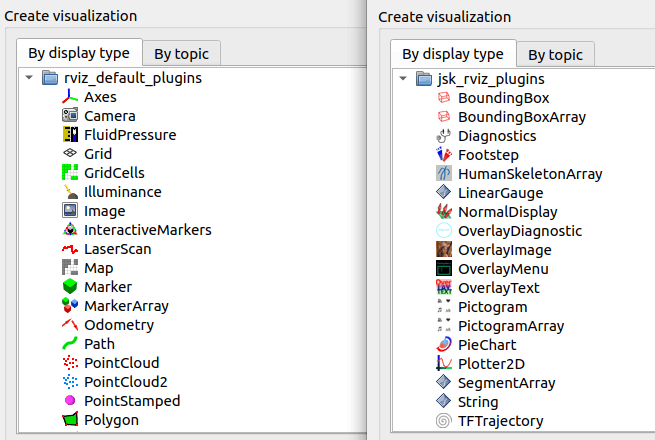The width and height of the screenshot is (655, 440).
Task: Select the Polygon icon
Action: (70, 420)
